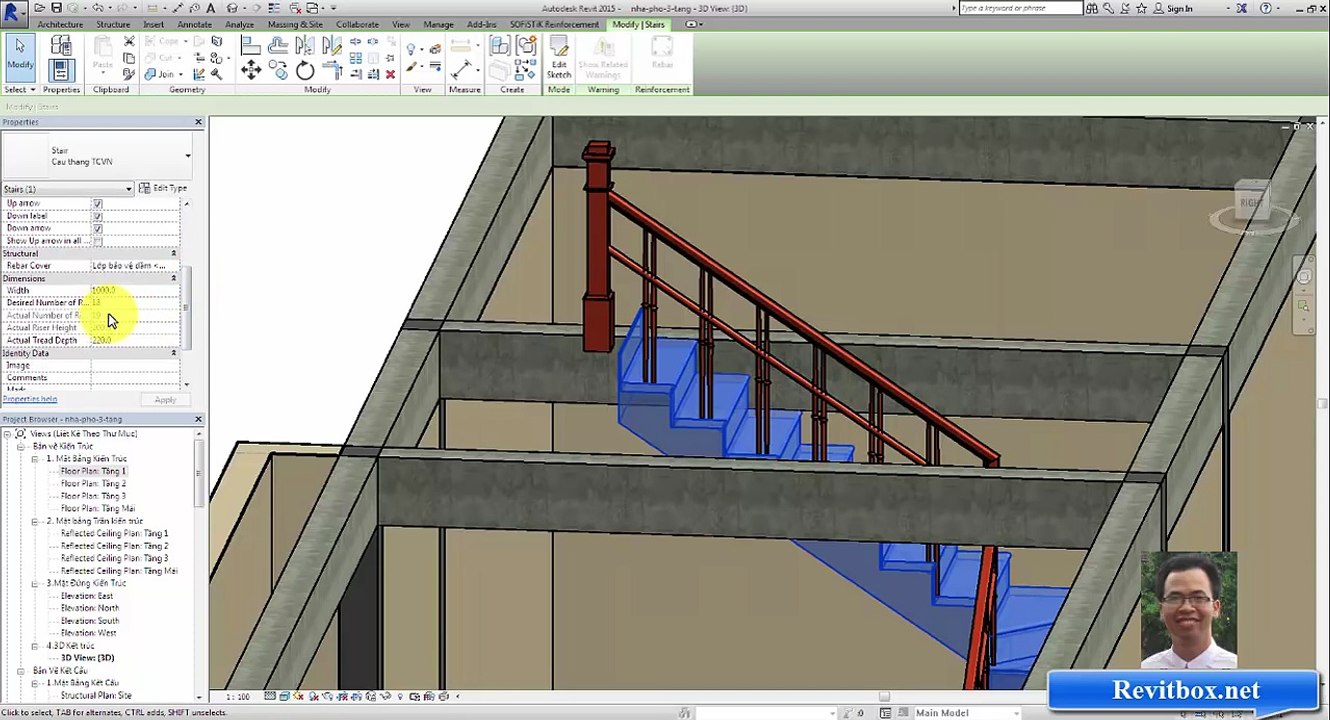Select Floor Plan: Tầng 2 in browser
The image size is (1330, 720).
tap(93, 484)
